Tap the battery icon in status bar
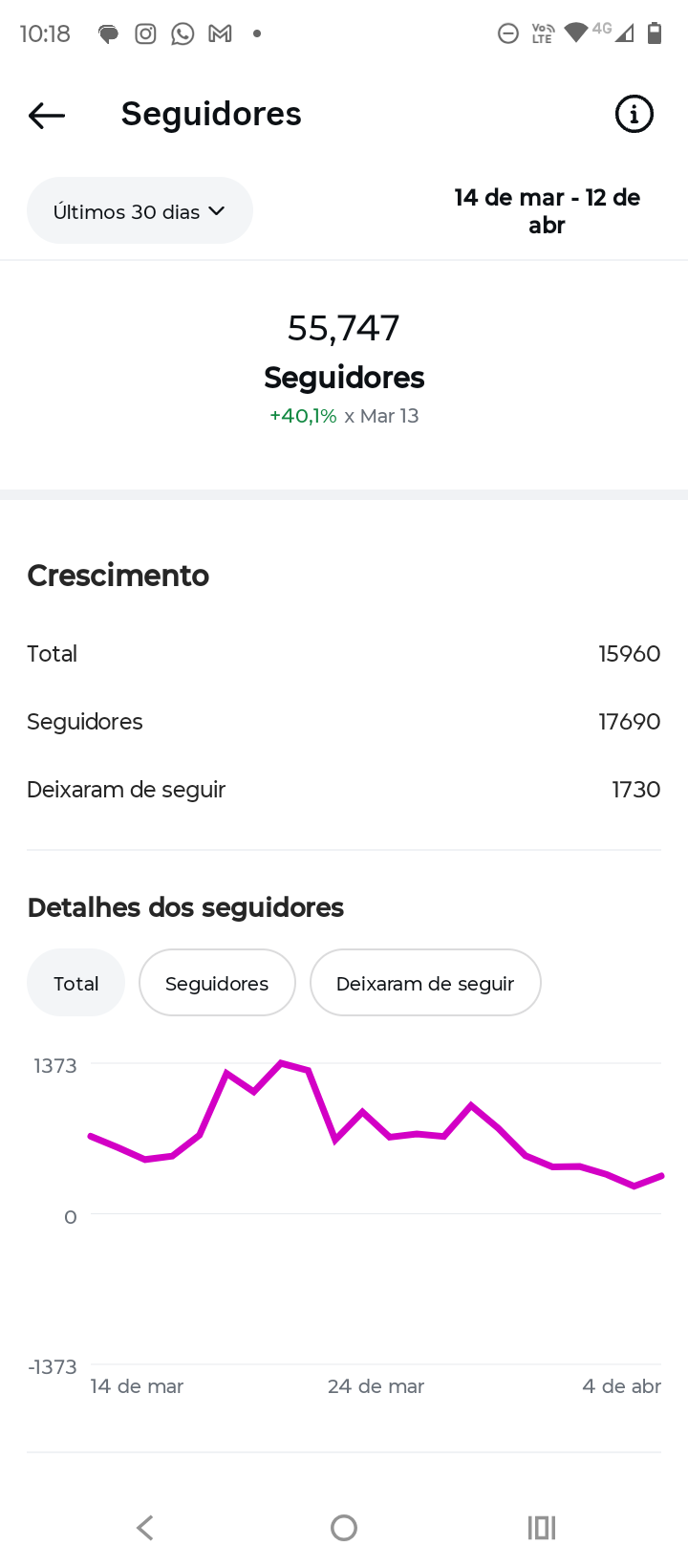The image size is (688, 1568). pos(655,34)
